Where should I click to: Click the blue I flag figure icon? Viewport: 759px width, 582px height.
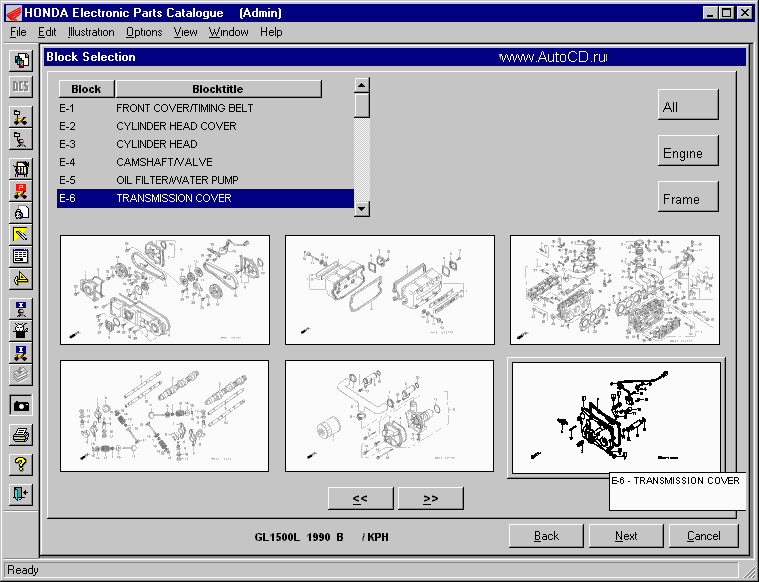tap(21, 308)
